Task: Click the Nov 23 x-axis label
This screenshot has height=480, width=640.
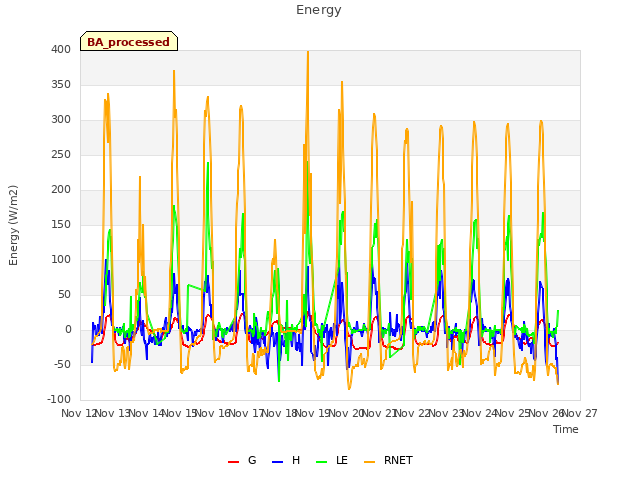Action: (446, 413)
